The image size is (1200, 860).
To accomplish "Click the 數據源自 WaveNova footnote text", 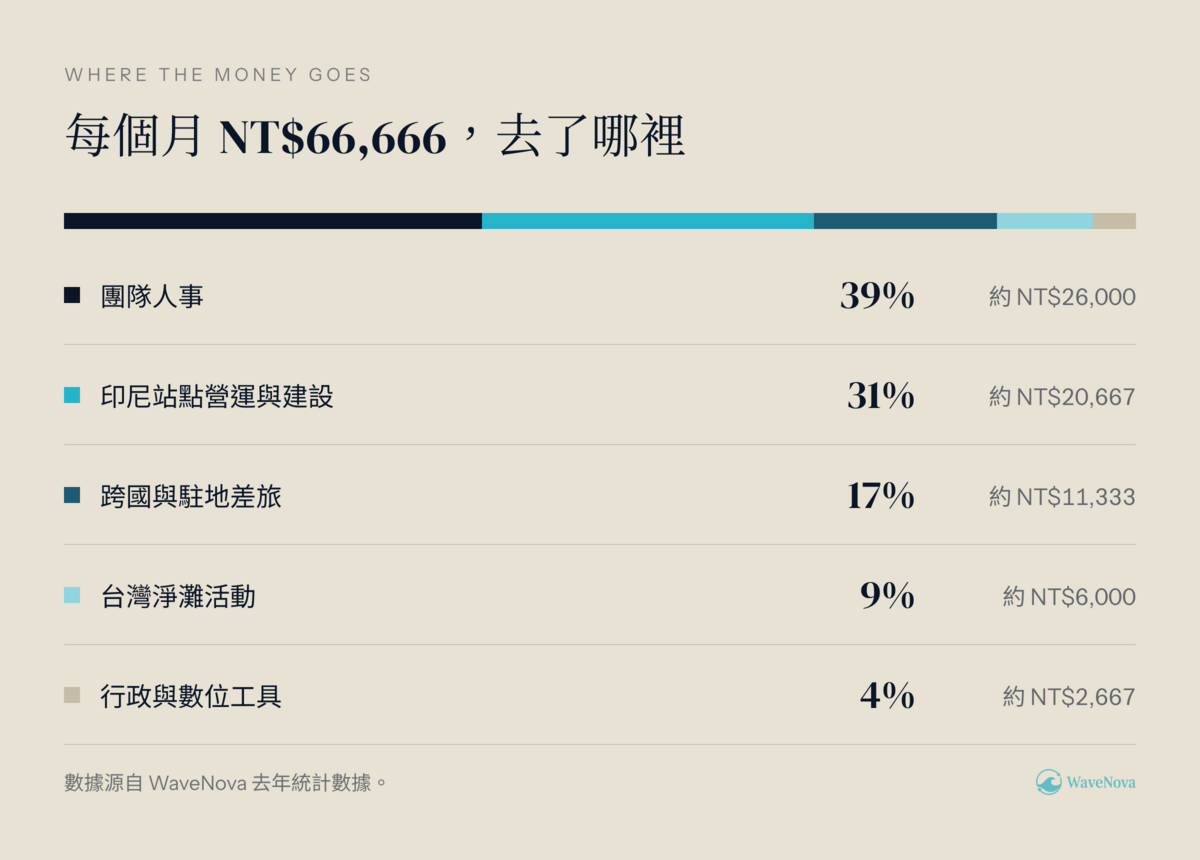I will pos(225,782).
